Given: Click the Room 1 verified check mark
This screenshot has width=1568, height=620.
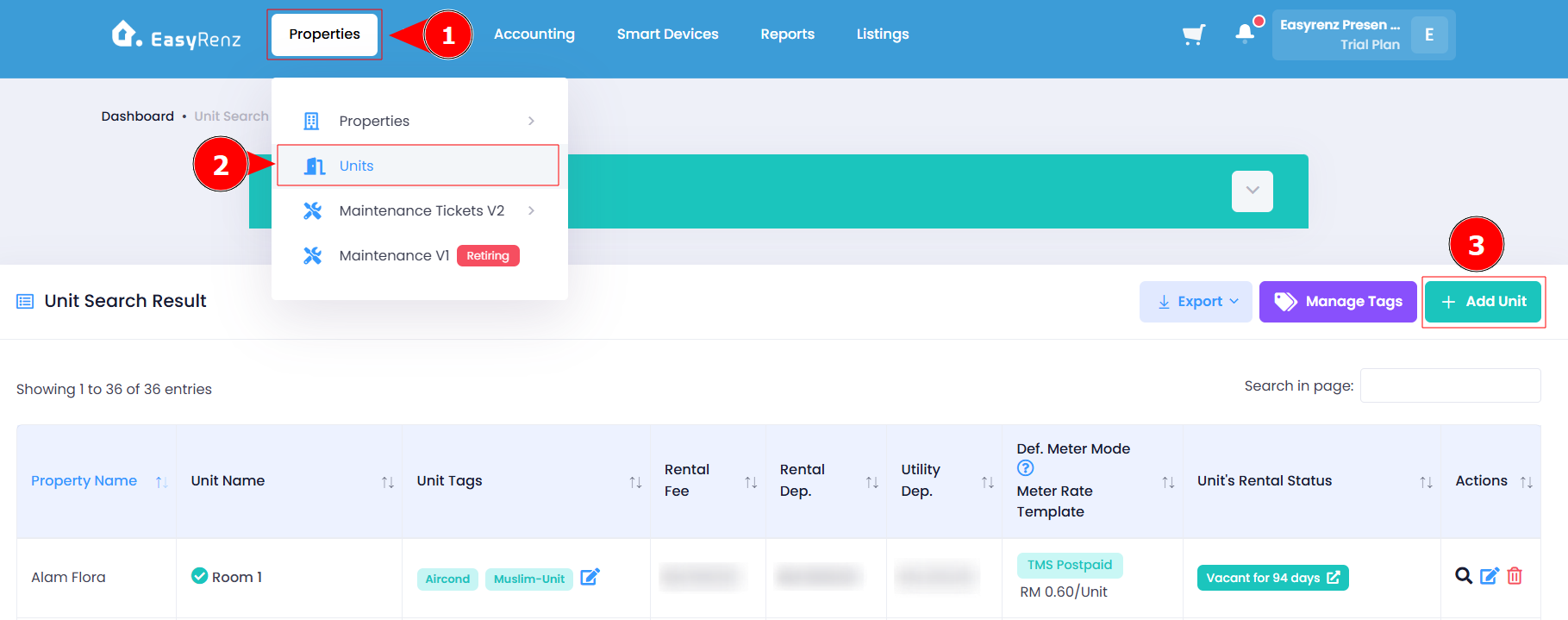Looking at the screenshot, I should 199,575.
